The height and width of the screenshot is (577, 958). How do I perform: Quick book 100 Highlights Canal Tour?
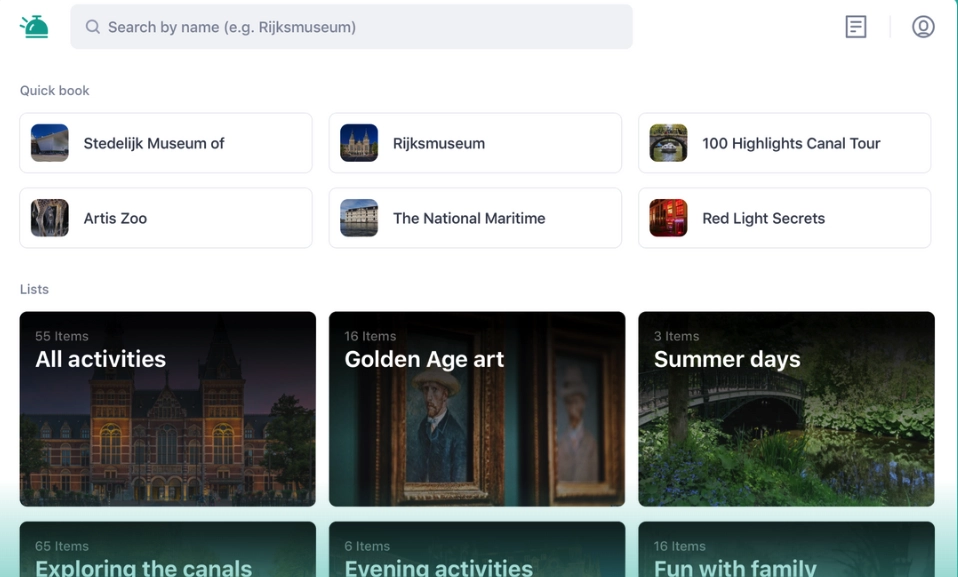[x=784, y=143]
